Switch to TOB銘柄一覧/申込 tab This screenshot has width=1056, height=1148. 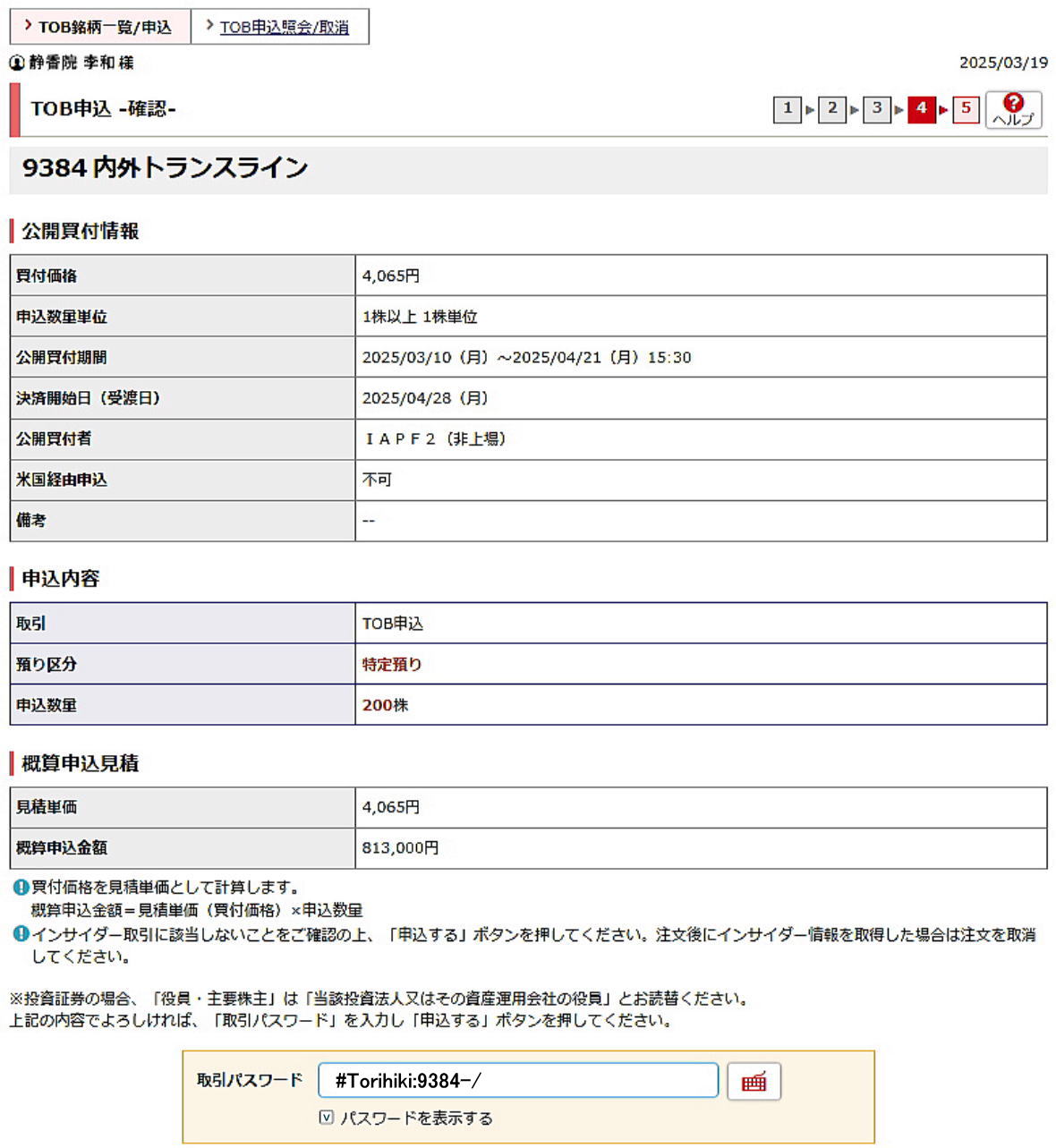100,27
